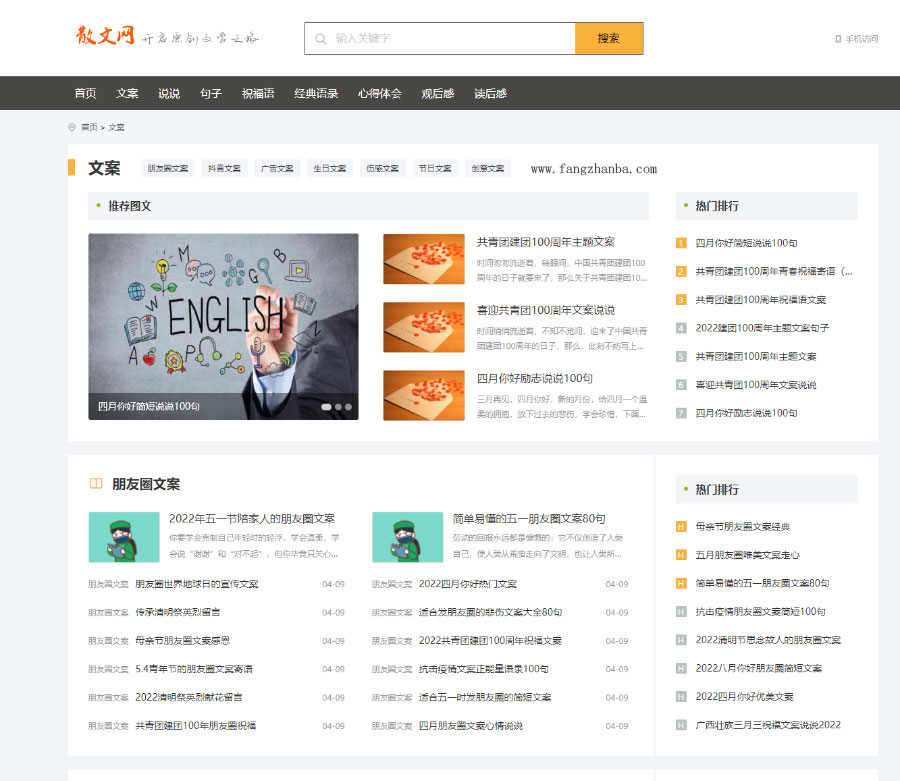Select the 伤感文案 category tag
This screenshot has width=900, height=781.
[x=383, y=168]
